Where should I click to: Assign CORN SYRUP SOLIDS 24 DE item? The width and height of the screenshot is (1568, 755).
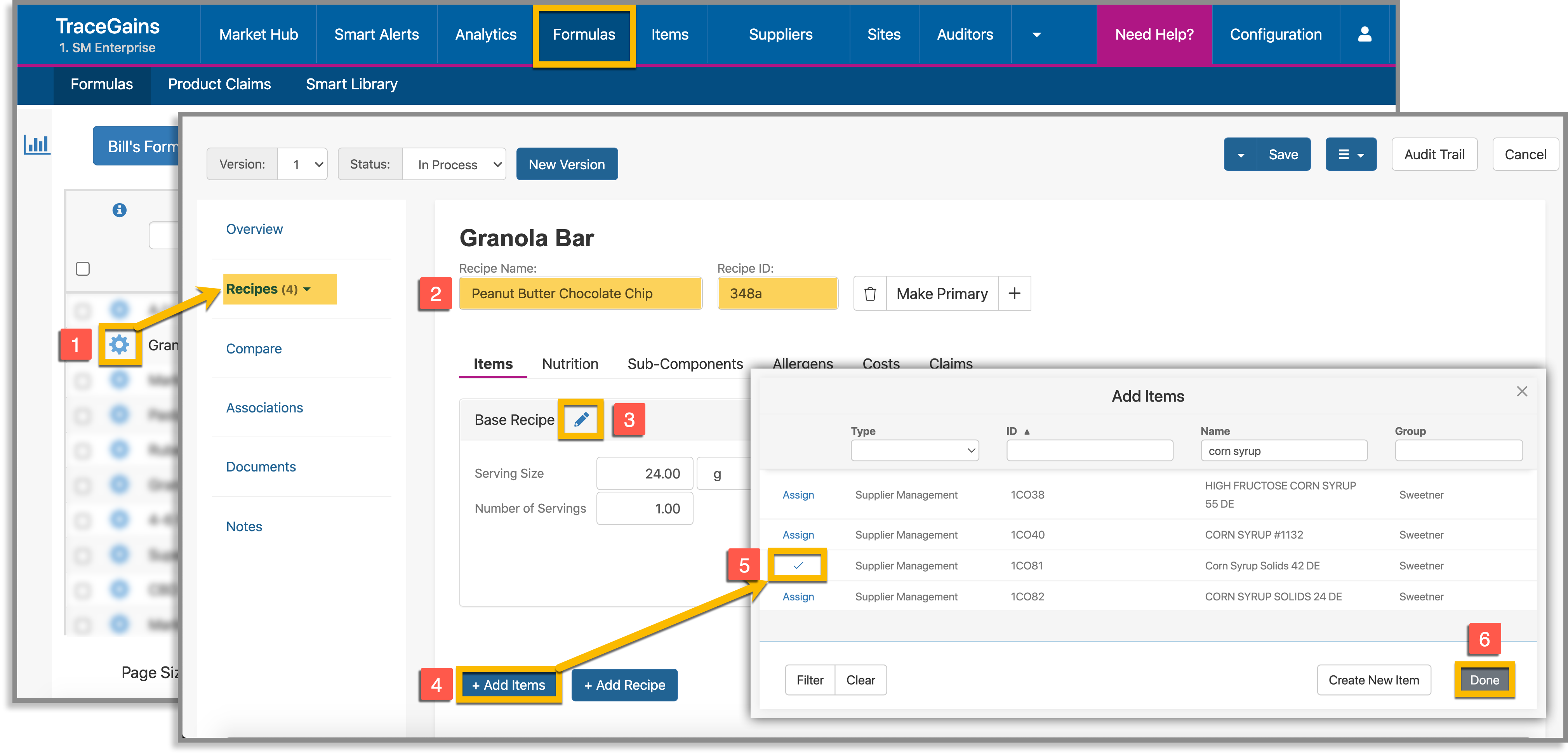click(798, 597)
